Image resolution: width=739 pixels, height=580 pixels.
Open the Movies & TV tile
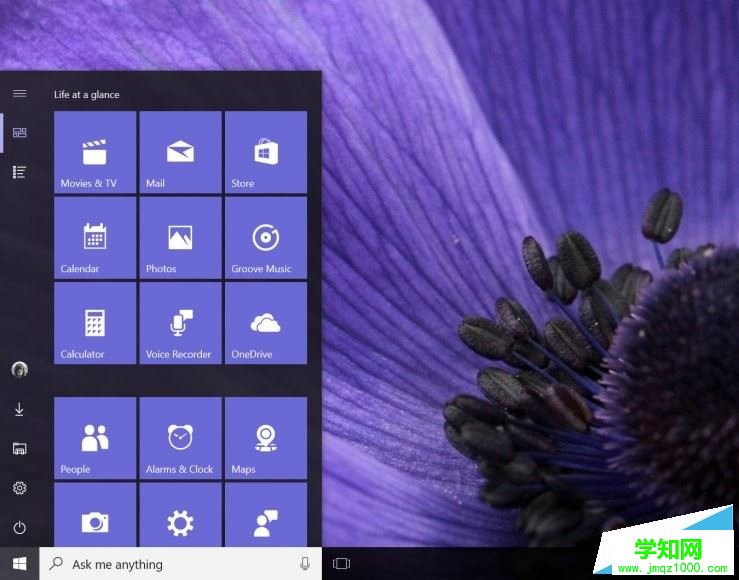[x=95, y=152]
